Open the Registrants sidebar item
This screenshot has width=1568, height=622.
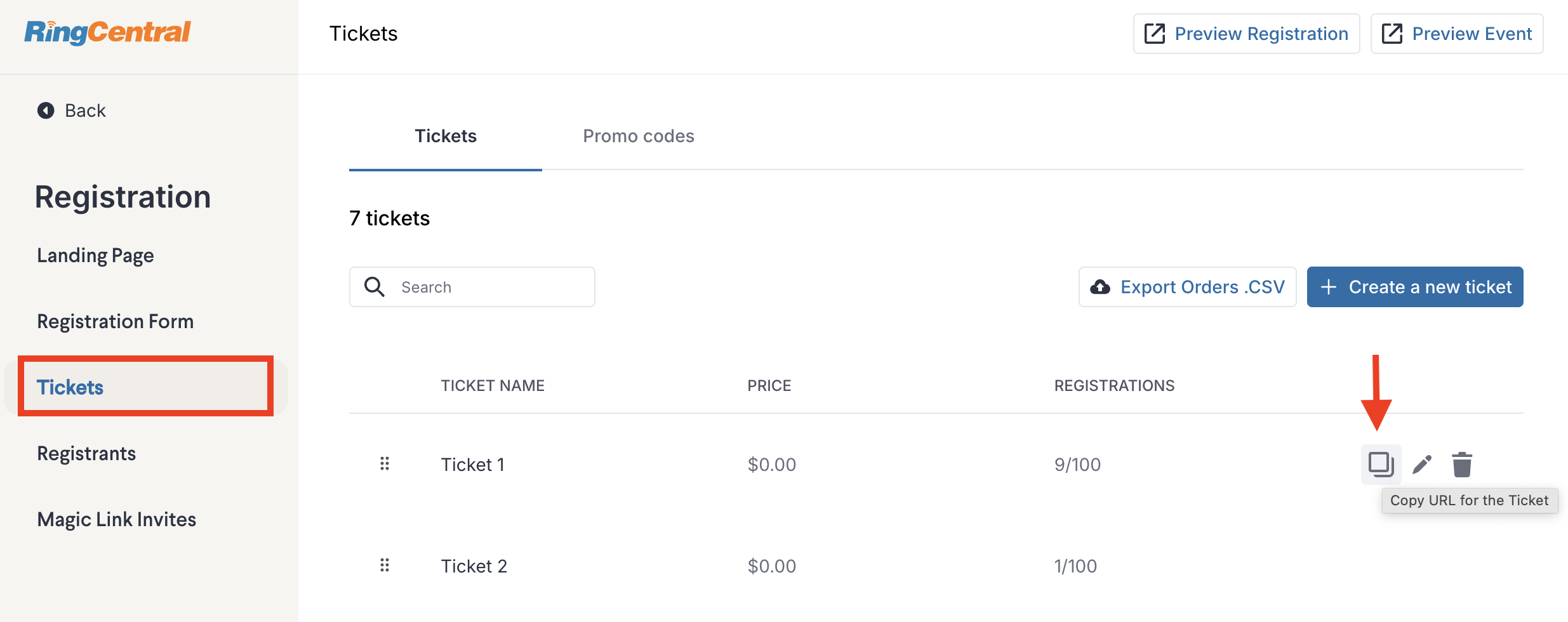point(86,453)
